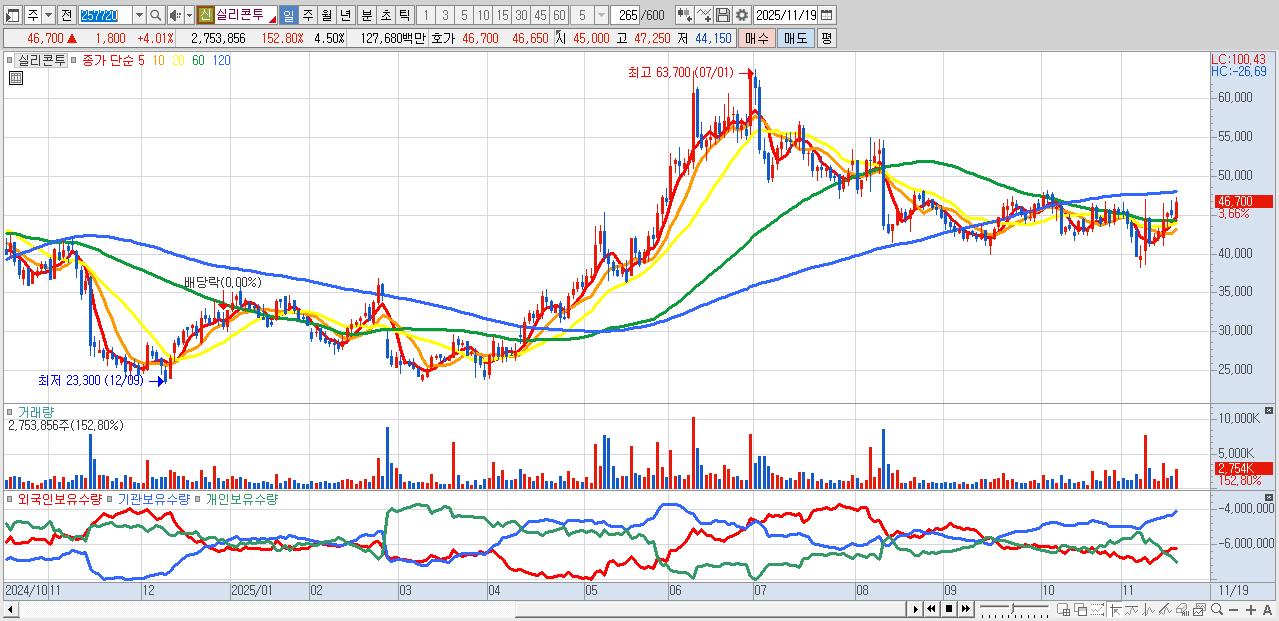Click the small X closing the holdings panel
1279x621 pixels.
click(x=1270, y=497)
